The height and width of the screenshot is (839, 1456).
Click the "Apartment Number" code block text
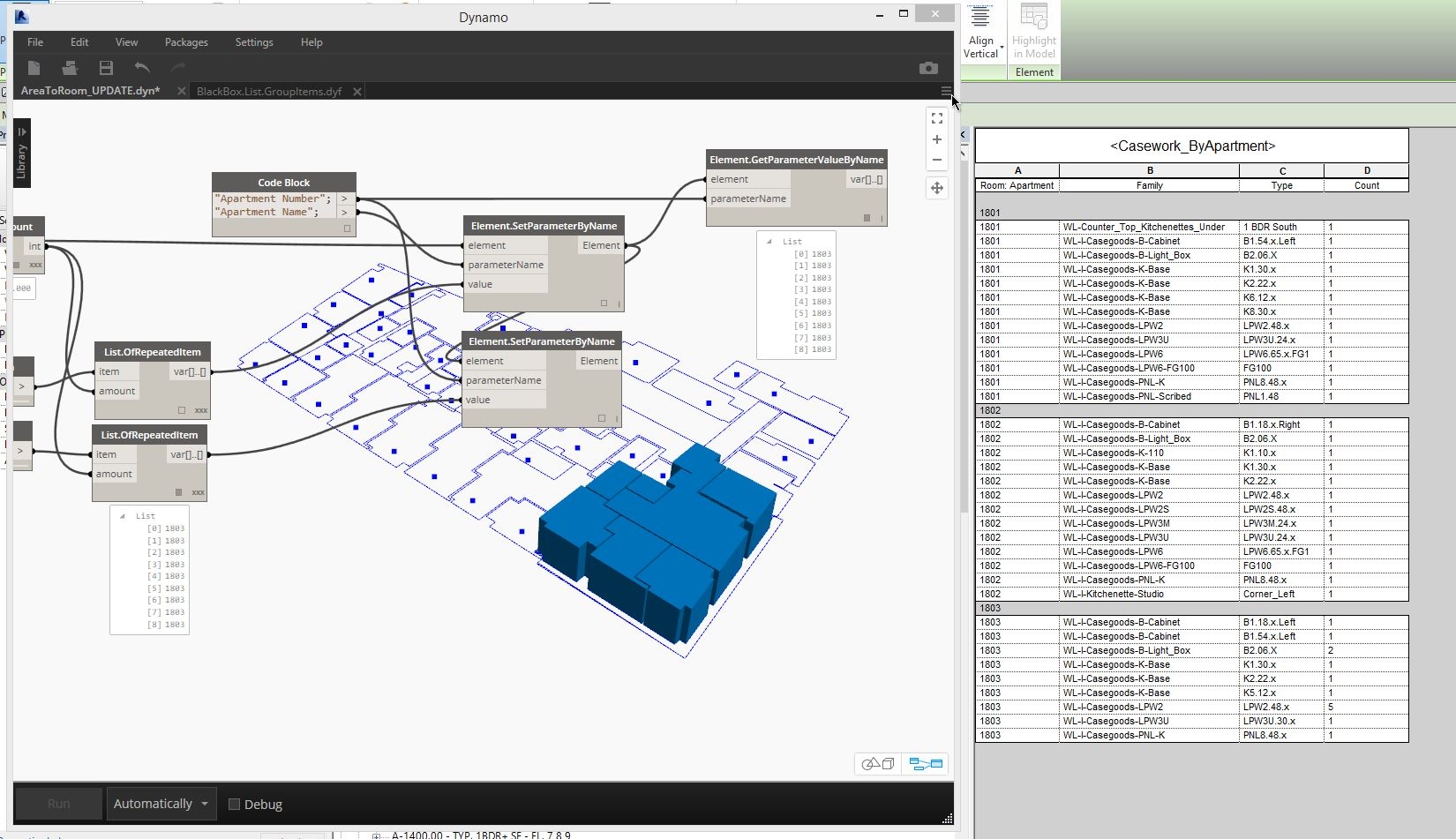click(x=271, y=199)
